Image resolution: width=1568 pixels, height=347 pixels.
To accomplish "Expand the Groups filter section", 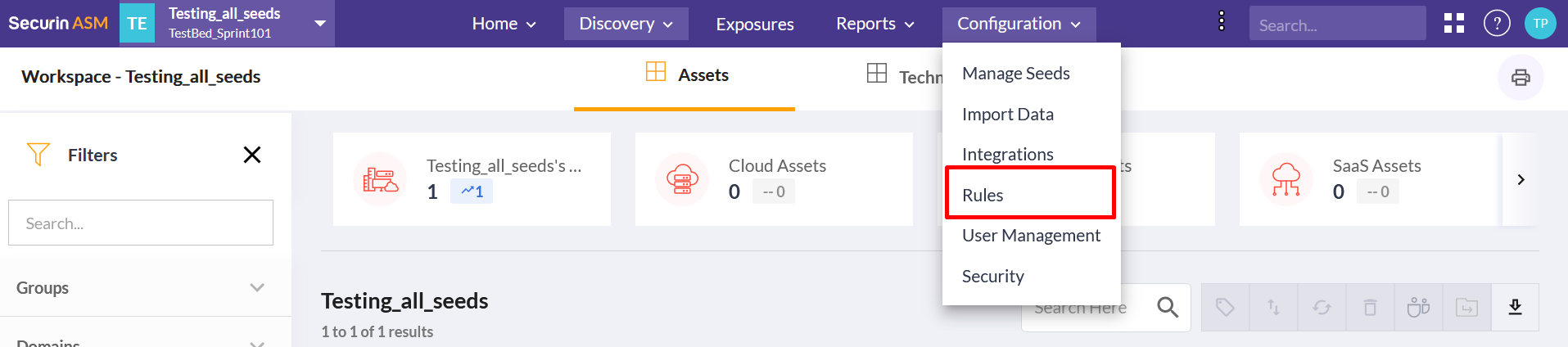I will point(257,287).
